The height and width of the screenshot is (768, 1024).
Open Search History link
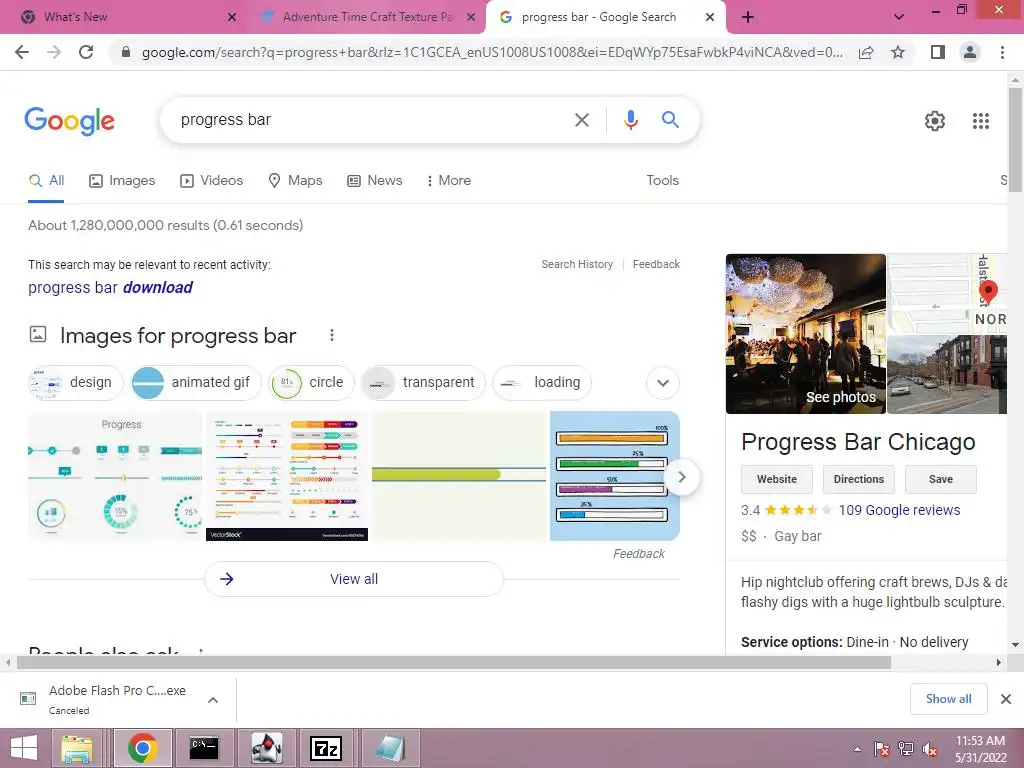[577, 264]
